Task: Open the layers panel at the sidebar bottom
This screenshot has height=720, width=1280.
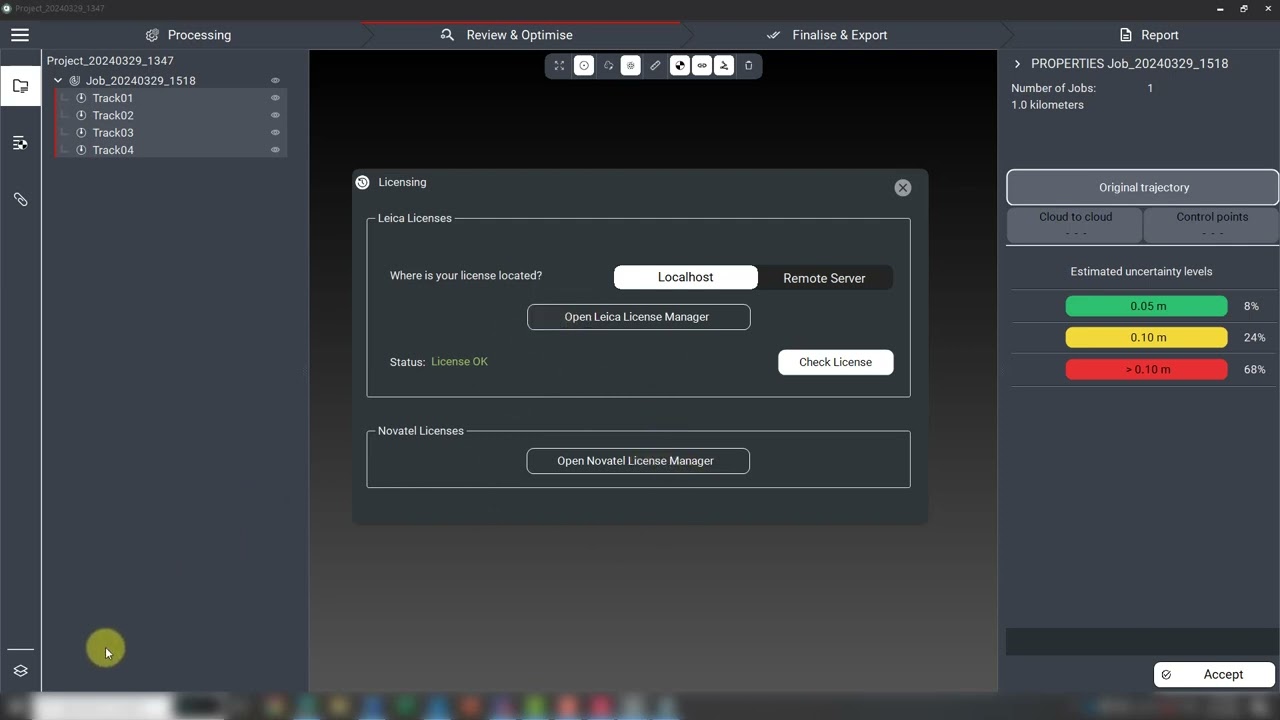Action: [x=20, y=671]
